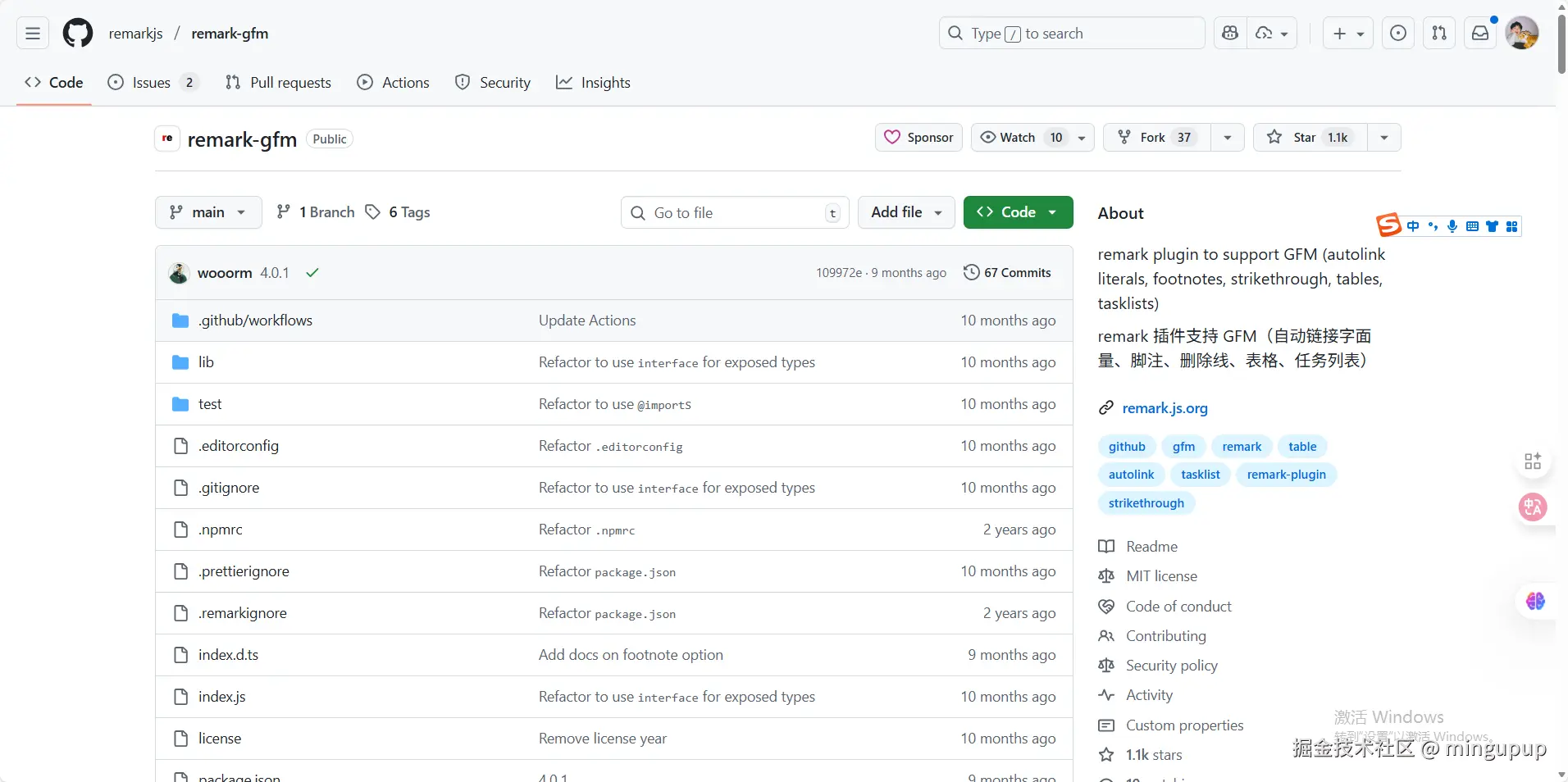Viewport: 1568px width, 782px height.
Task: Open the Issues tab
Action: pos(153,83)
